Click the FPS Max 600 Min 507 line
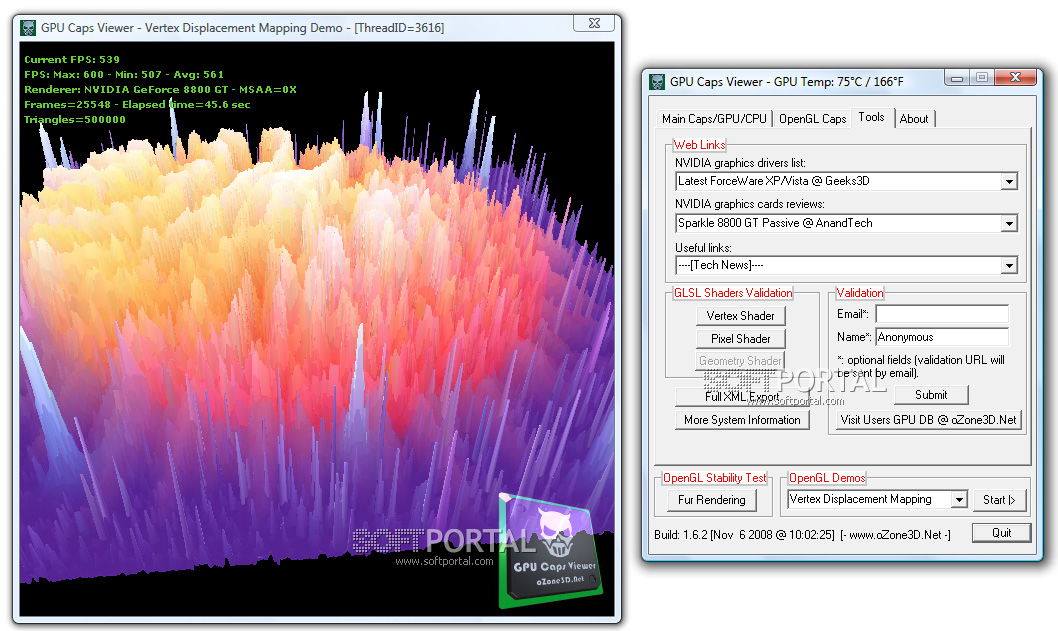 point(123,74)
